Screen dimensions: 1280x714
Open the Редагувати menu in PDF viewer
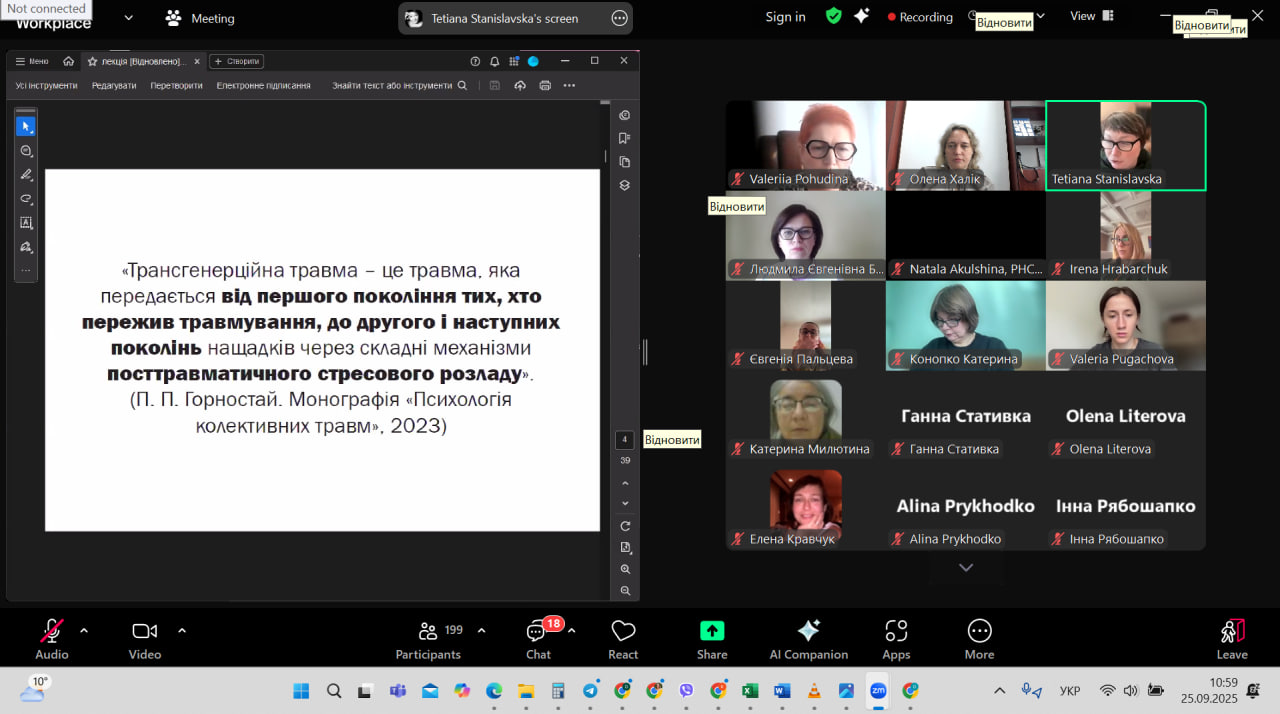tap(114, 86)
